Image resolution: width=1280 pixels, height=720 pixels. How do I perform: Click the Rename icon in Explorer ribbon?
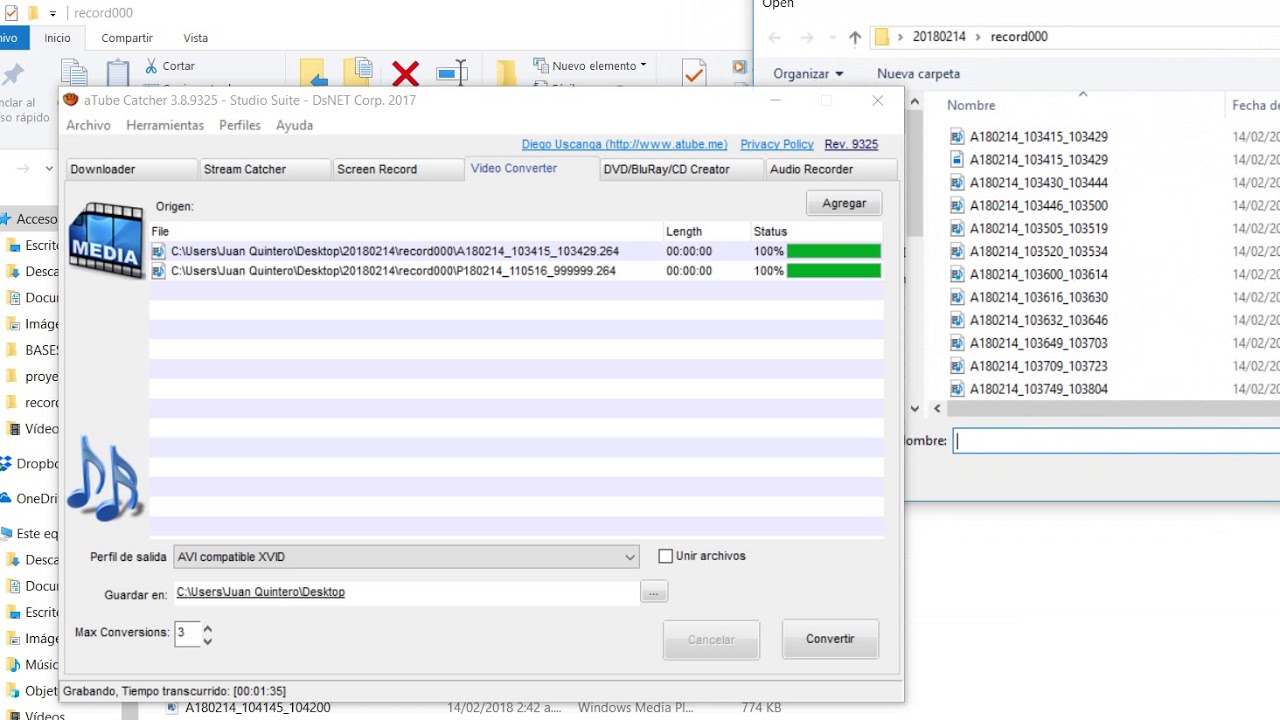pyautogui.click(x=452, y=73)
